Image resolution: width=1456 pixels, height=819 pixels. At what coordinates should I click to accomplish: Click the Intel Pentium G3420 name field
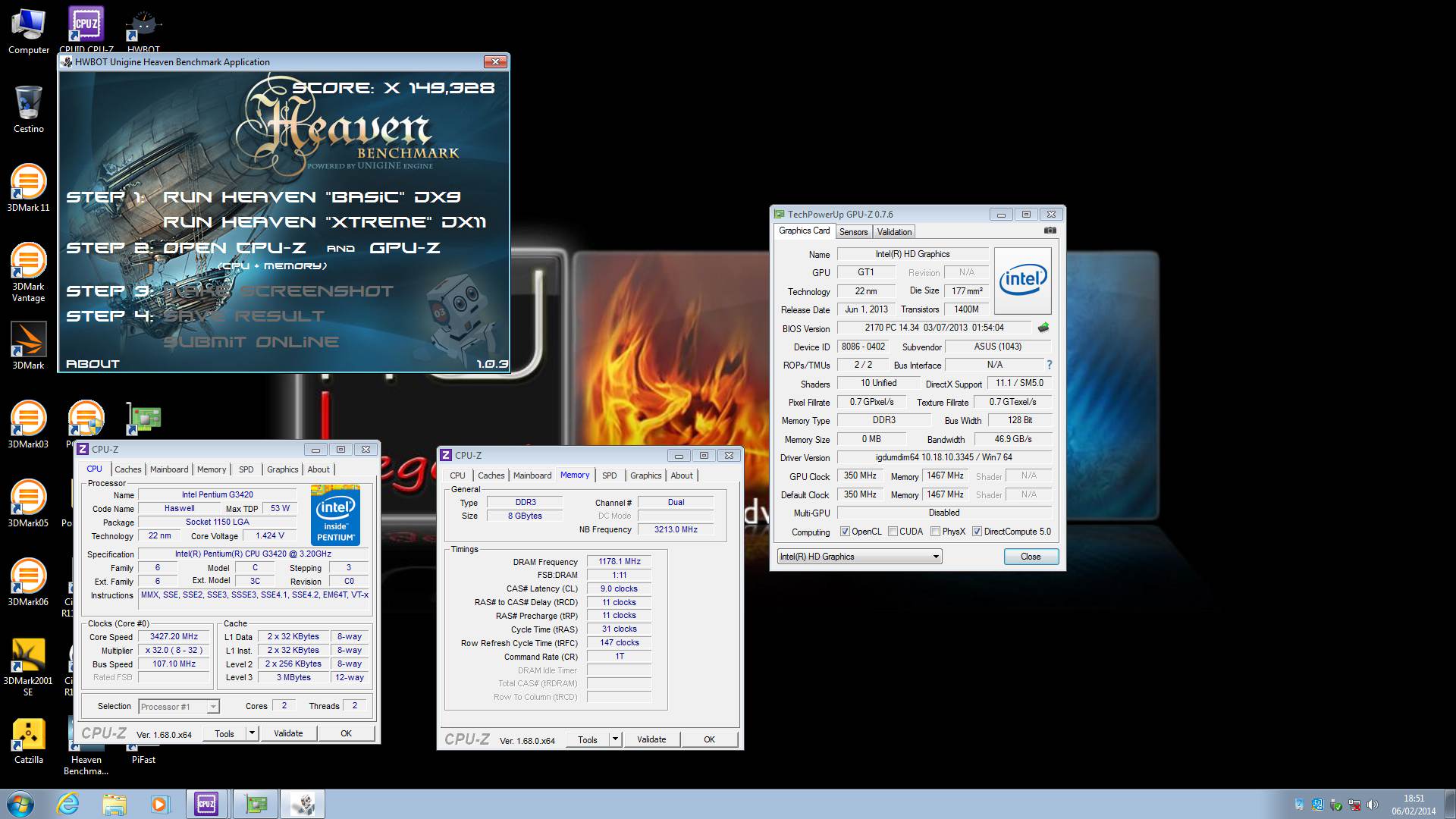(217, 494)
